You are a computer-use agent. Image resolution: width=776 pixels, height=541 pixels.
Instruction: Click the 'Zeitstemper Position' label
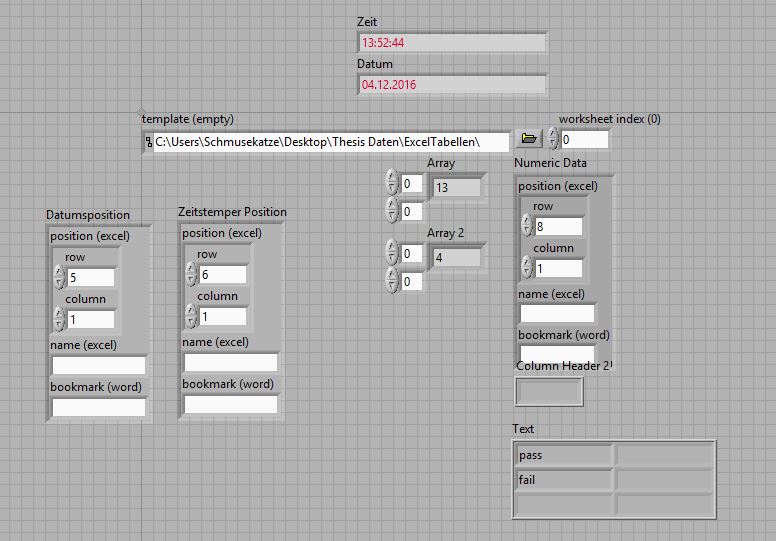[232, 212]
